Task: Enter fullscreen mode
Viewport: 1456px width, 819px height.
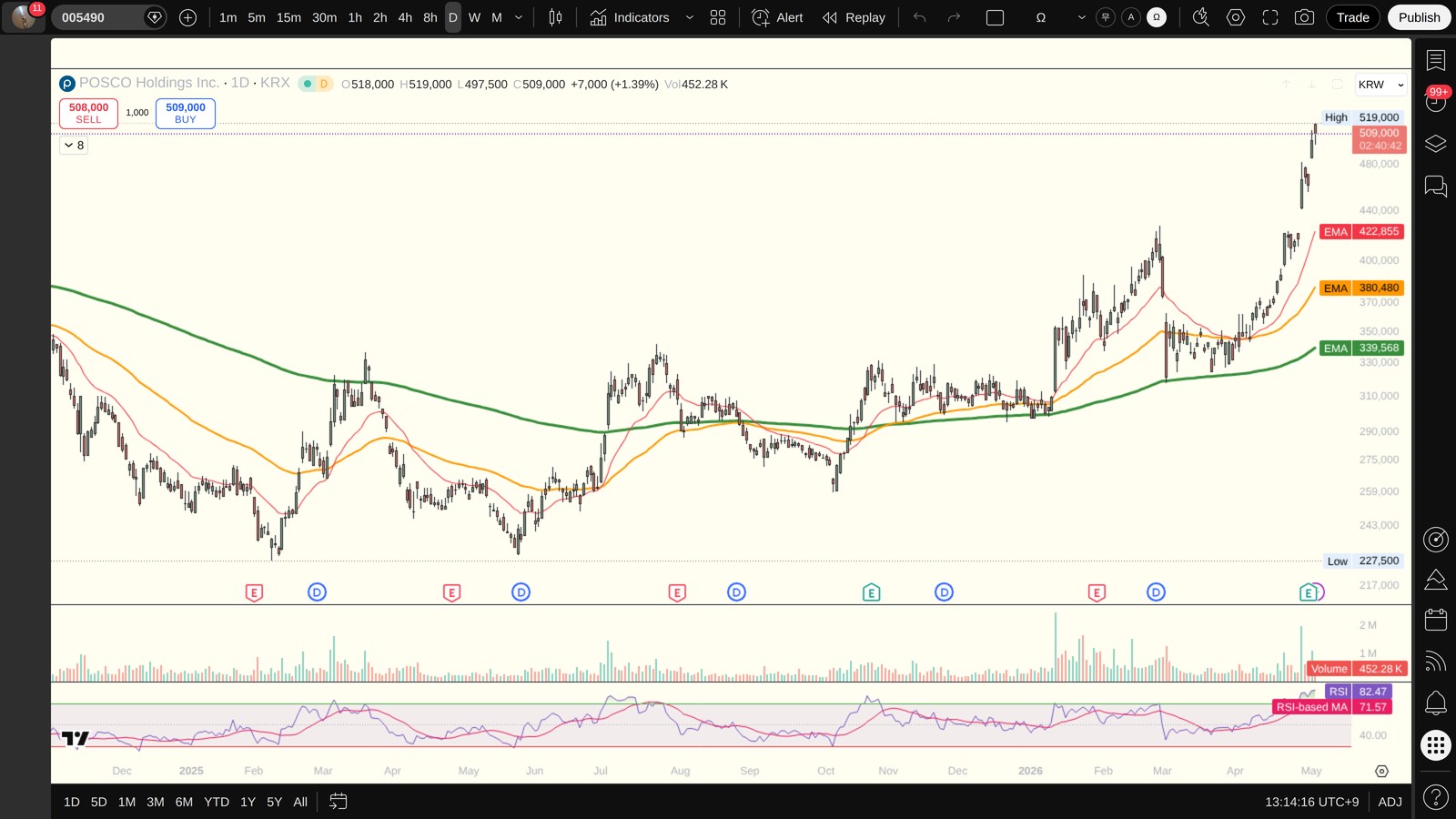Action: click(x=1269, y=17)
